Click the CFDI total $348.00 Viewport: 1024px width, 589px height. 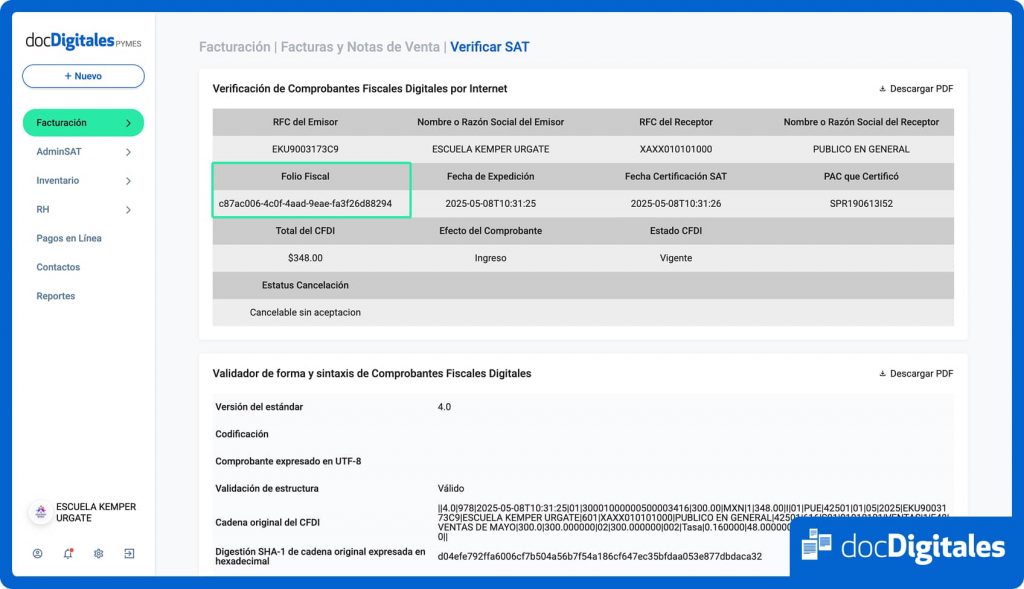click(x=305, y=258)
